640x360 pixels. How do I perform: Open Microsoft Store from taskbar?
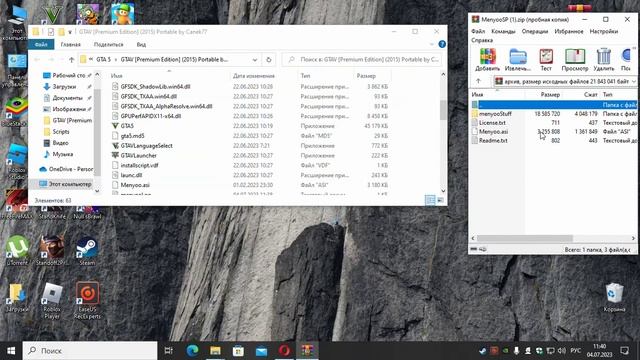click(x=238, y=351)
